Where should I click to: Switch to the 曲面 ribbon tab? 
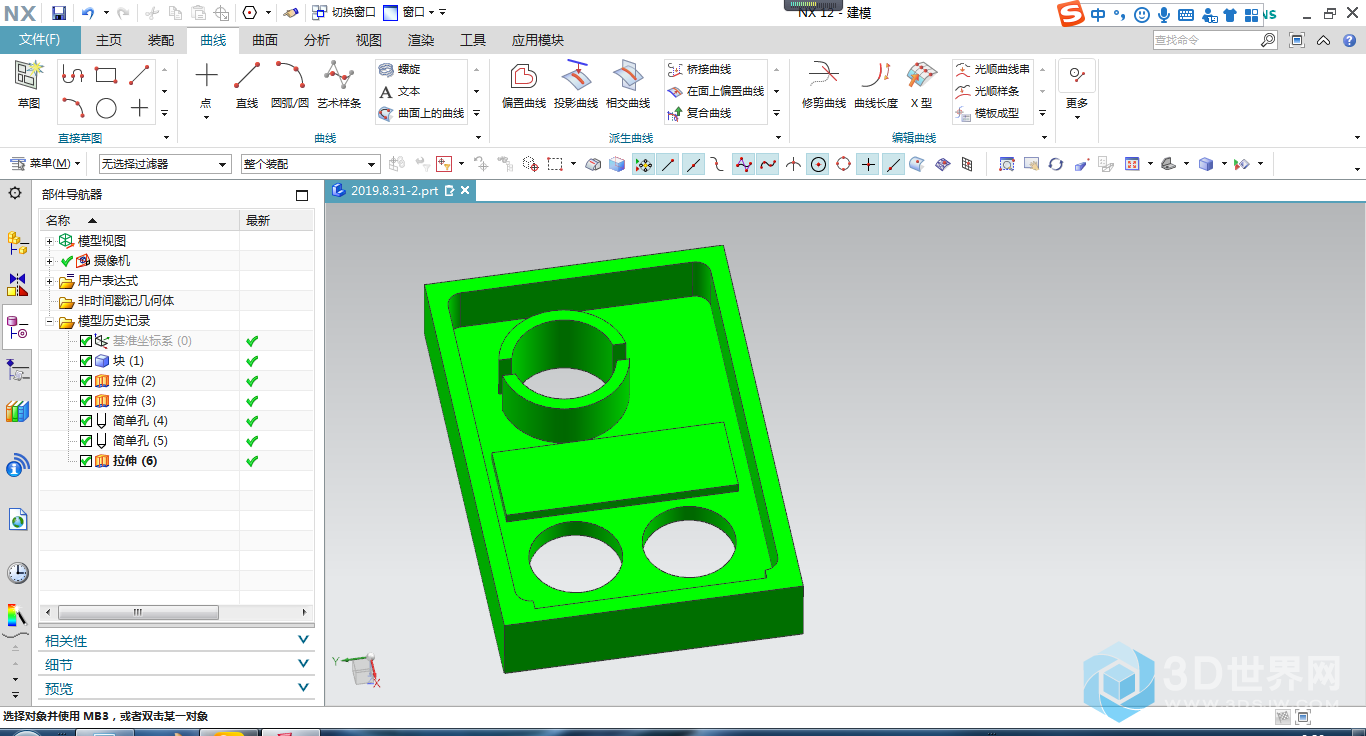[265, 40]
